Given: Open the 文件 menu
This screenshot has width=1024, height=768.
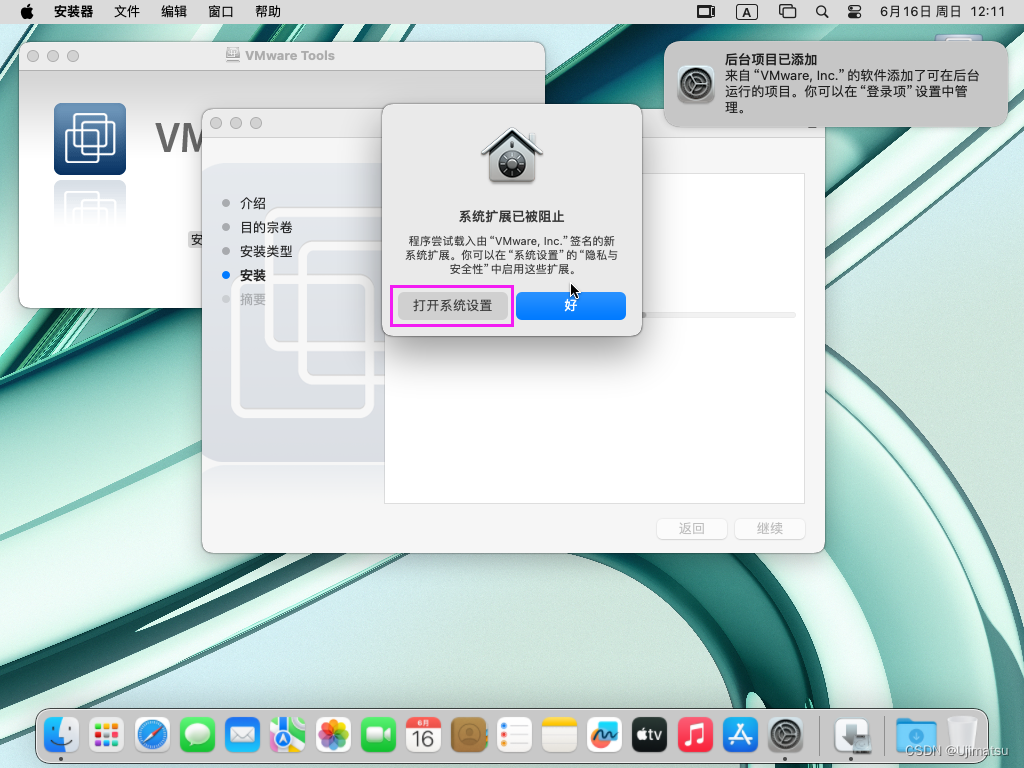Looking at the screenshot, I should pos(127,12).
